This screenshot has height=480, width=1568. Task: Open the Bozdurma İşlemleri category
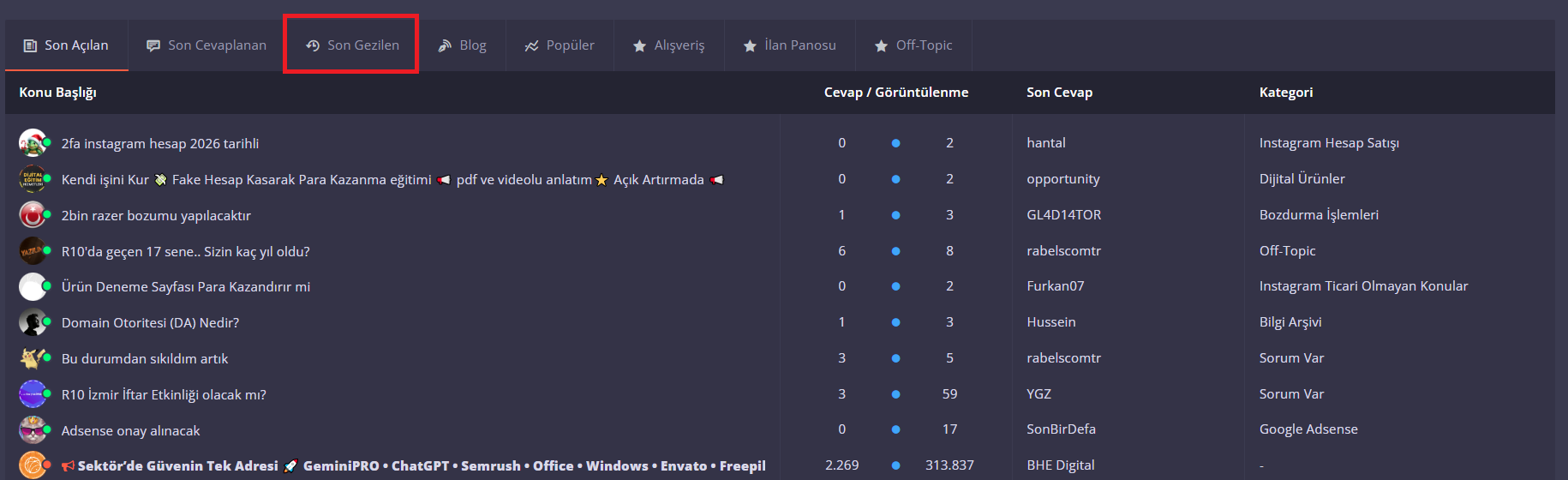click(1319, 215)
